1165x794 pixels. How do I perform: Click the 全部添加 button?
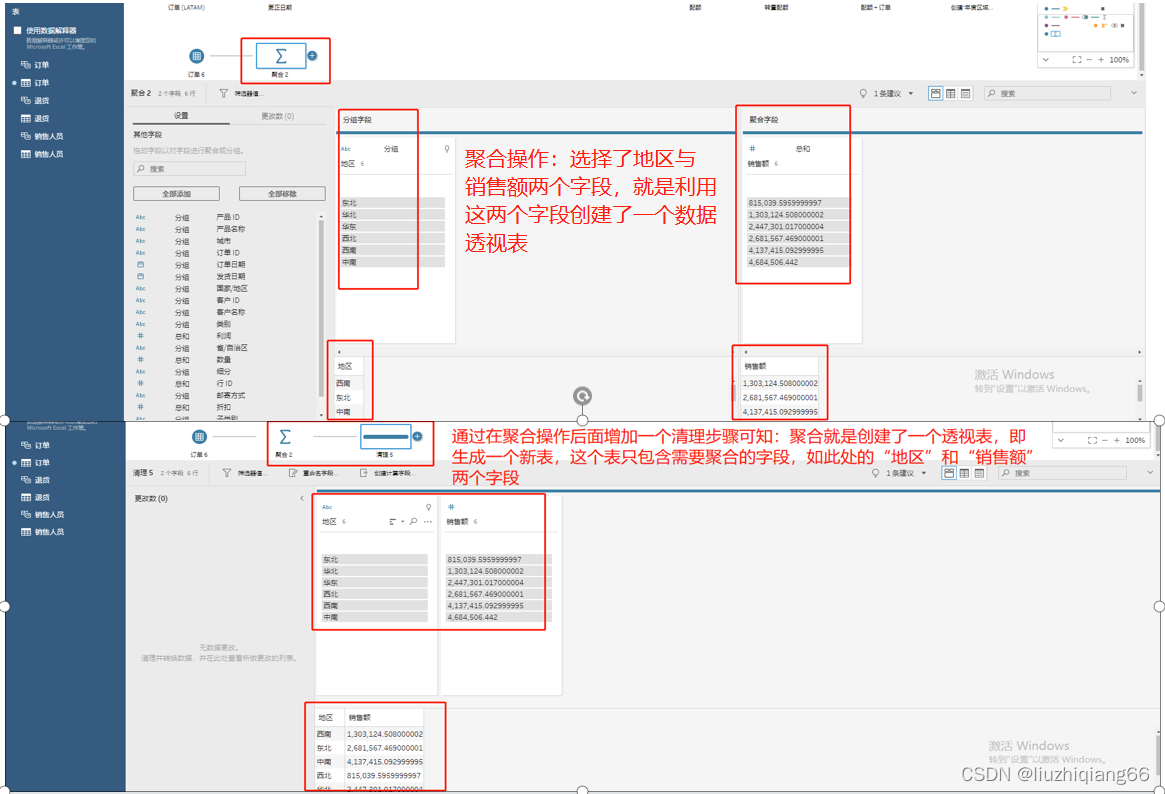pos(177,194)
